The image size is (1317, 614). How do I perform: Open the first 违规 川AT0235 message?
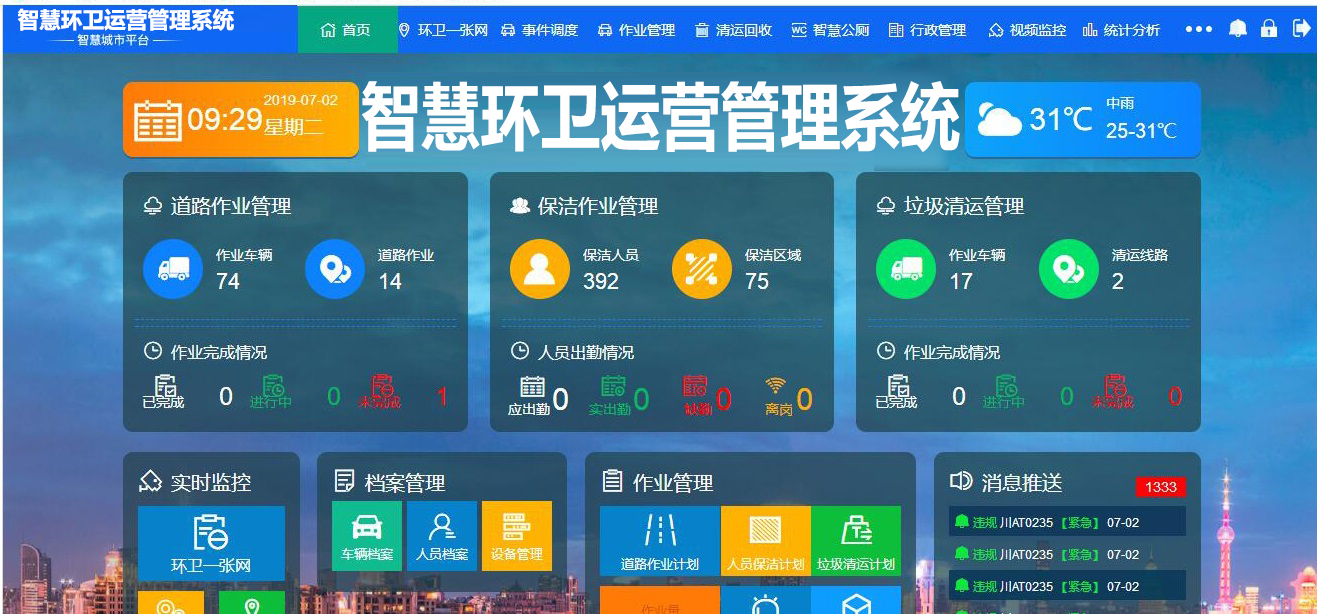1066,522
